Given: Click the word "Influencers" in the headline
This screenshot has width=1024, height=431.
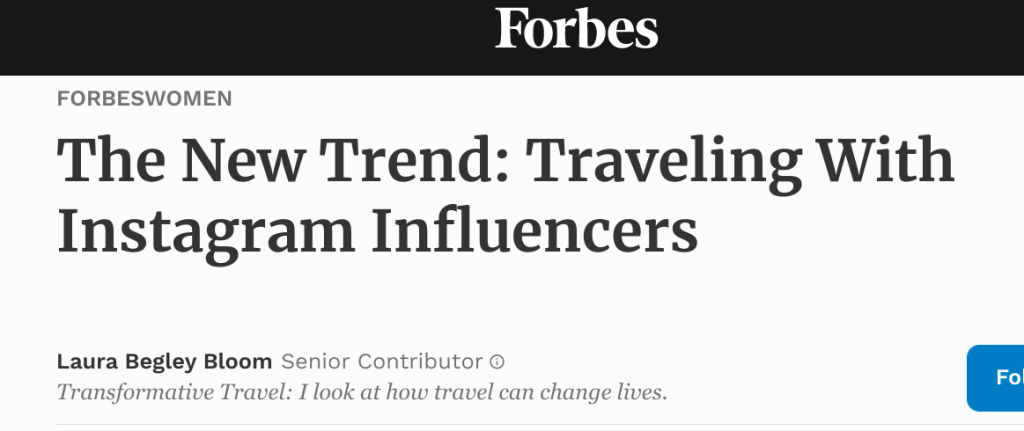Looking at the screenshot, I should click(x=530, y=232).
